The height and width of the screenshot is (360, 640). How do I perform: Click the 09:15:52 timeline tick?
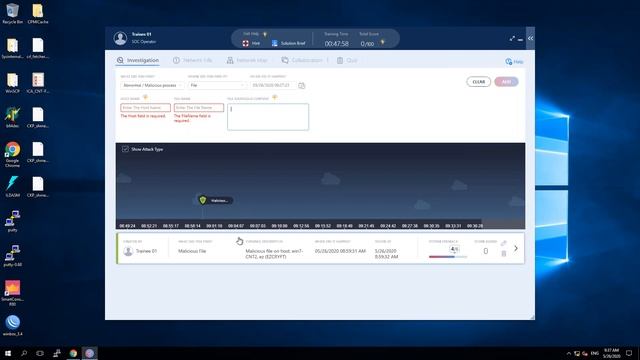(x=323, y=226)
